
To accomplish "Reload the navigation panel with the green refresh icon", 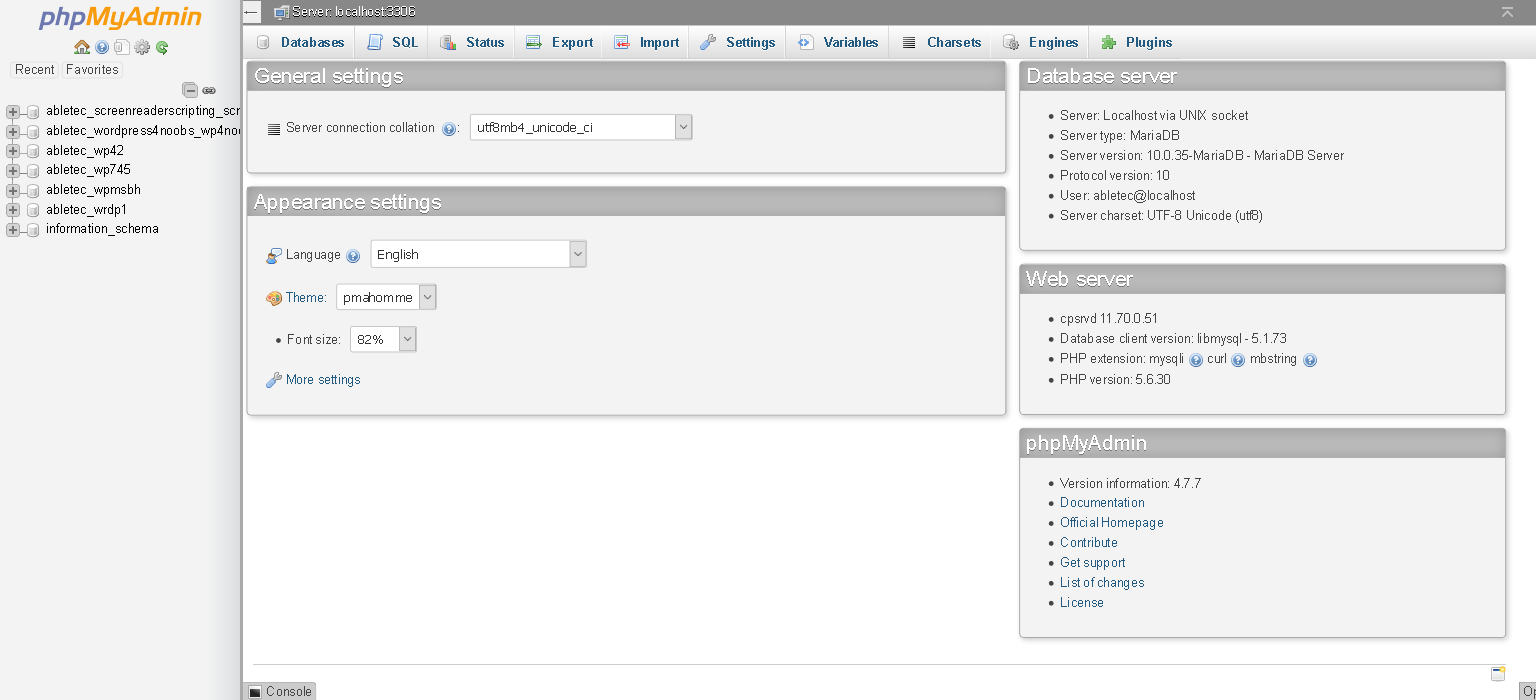I will [x=162, y=47].
